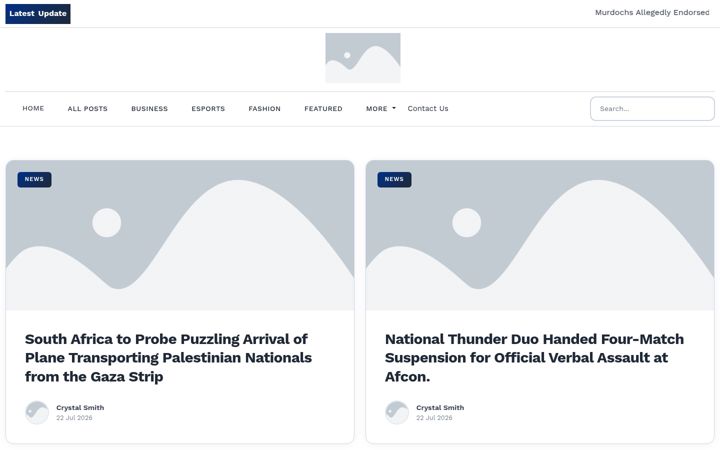
Task: Expand the MORE dropdown menu
Action: point(381,109)
